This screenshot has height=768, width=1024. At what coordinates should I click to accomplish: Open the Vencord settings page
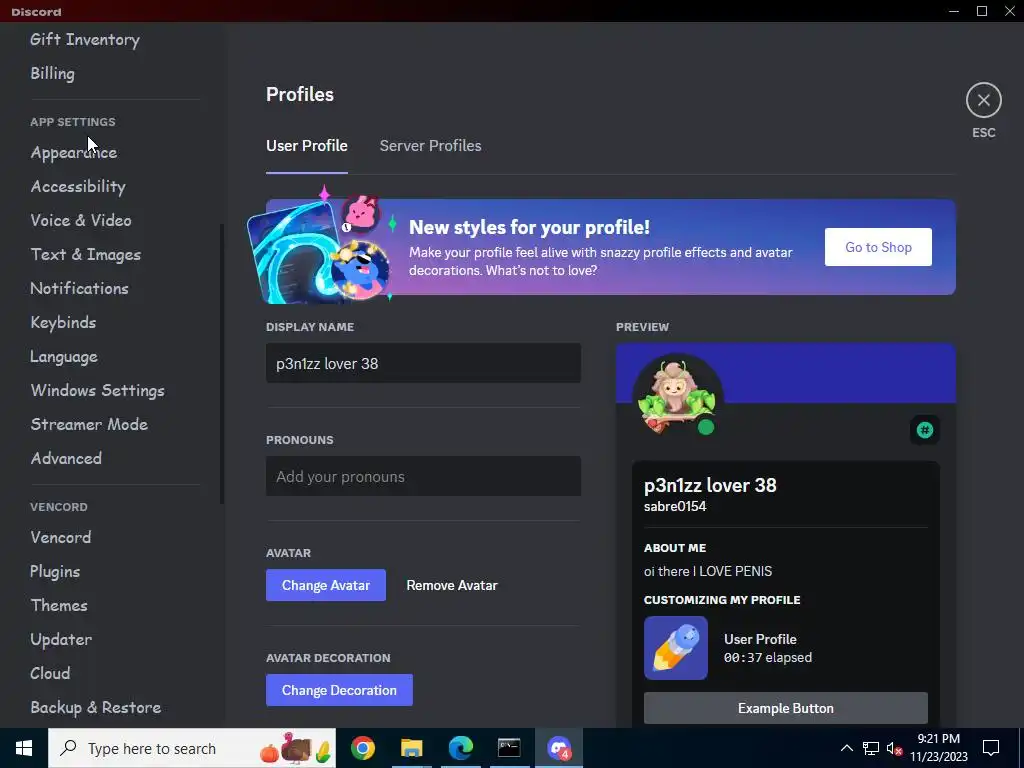61,537
